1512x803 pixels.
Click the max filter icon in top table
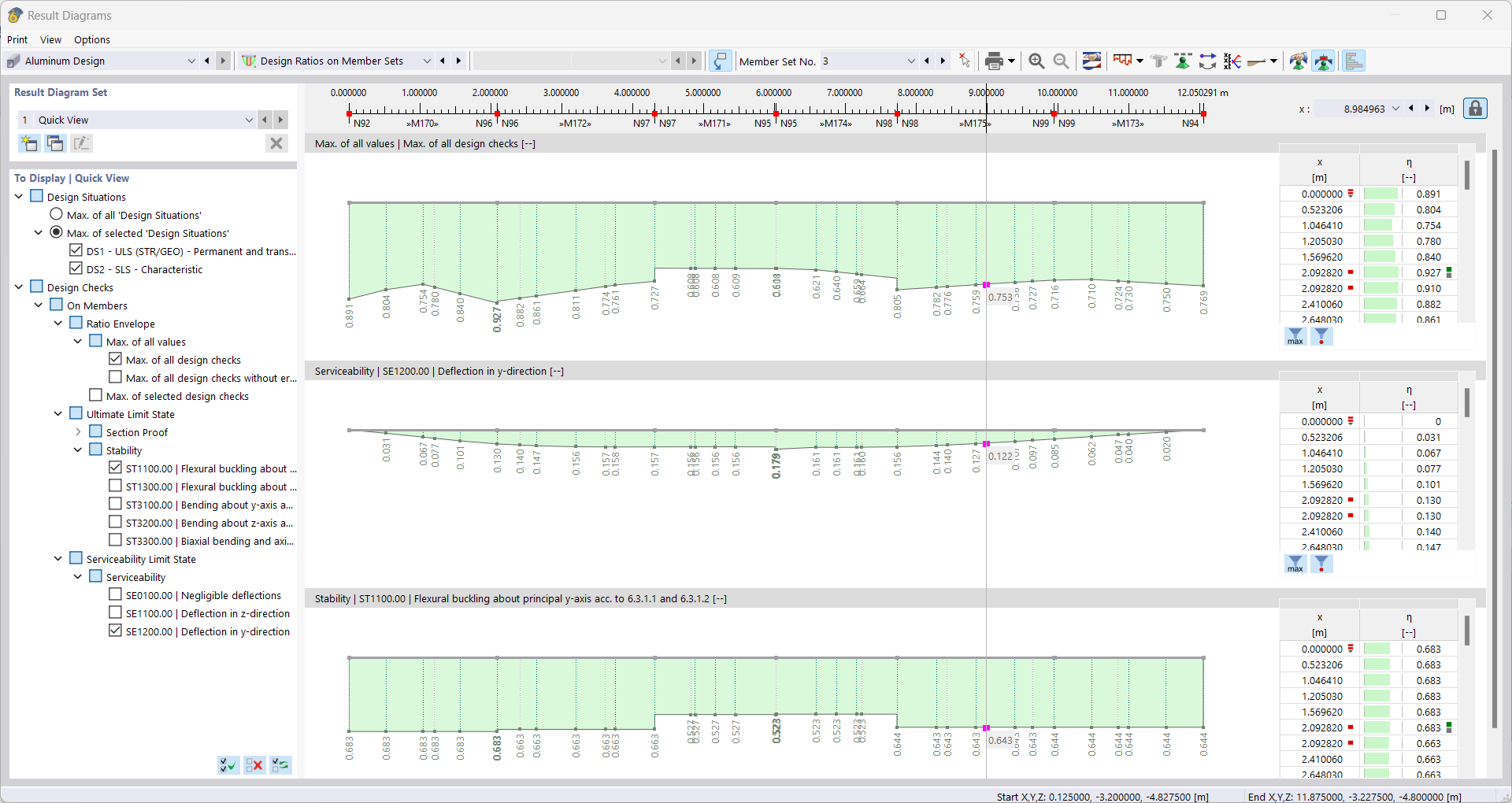[1295, 337]
